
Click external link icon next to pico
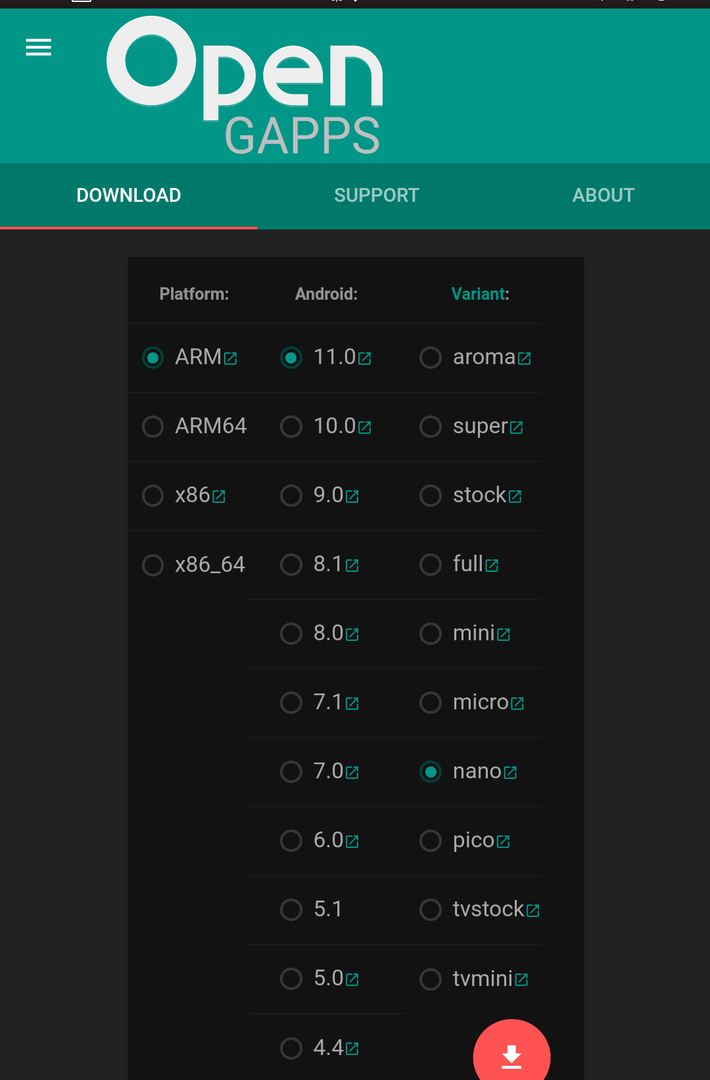coord(503,842)
